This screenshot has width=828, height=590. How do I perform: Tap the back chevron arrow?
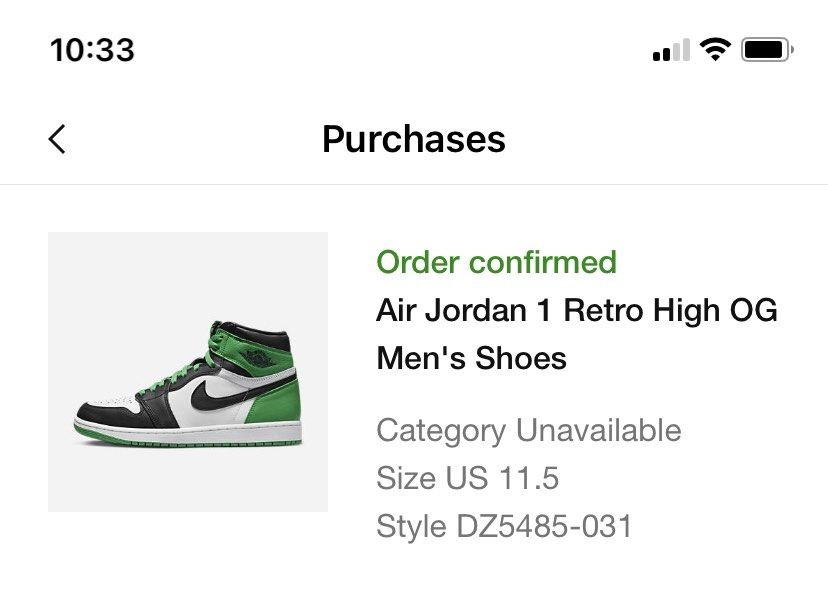[x=57, y=139]
